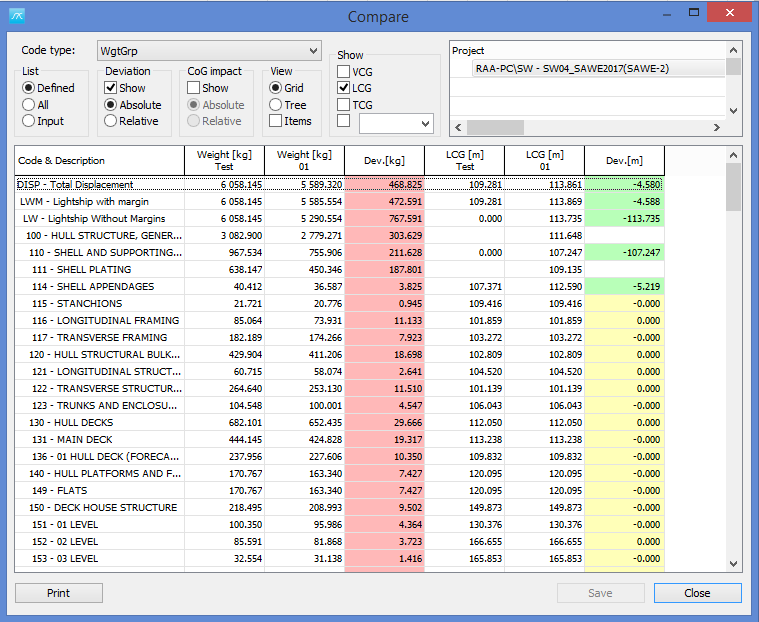Click the Close button at bottom
759x622 pixels.
pos(697,593)
